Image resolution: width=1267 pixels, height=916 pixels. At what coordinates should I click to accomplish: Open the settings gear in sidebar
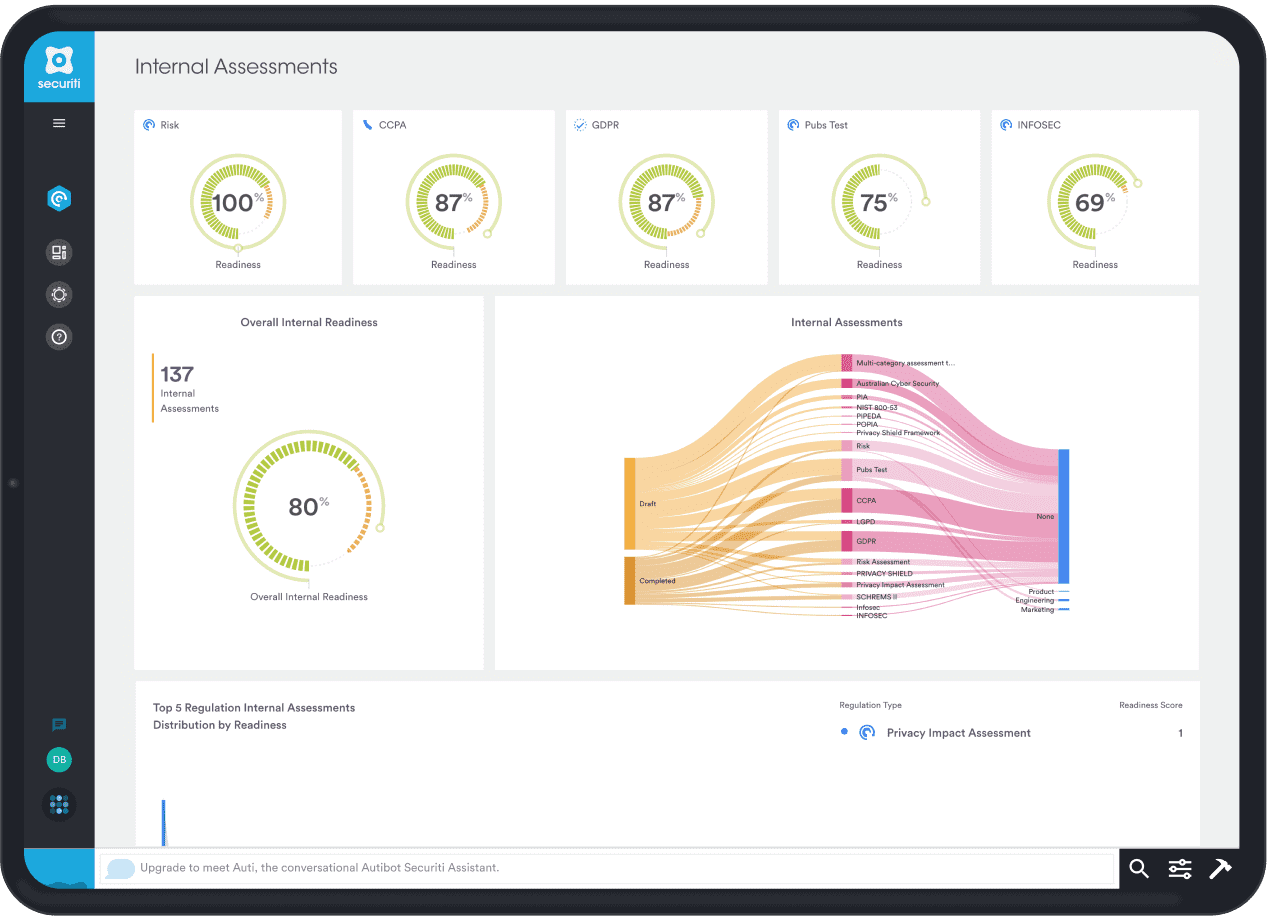[59, 295]
